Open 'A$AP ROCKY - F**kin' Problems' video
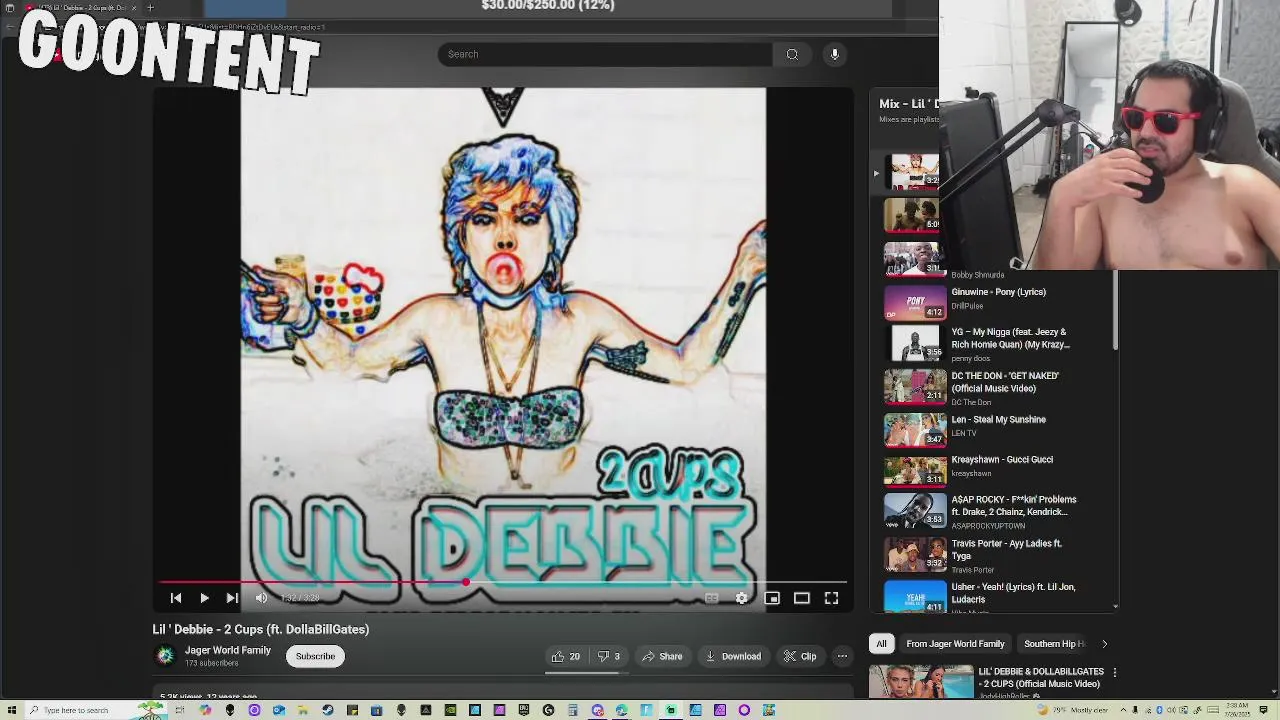Image resolution: width=1280 pixels, height=720 pixels. [1014, 506]
